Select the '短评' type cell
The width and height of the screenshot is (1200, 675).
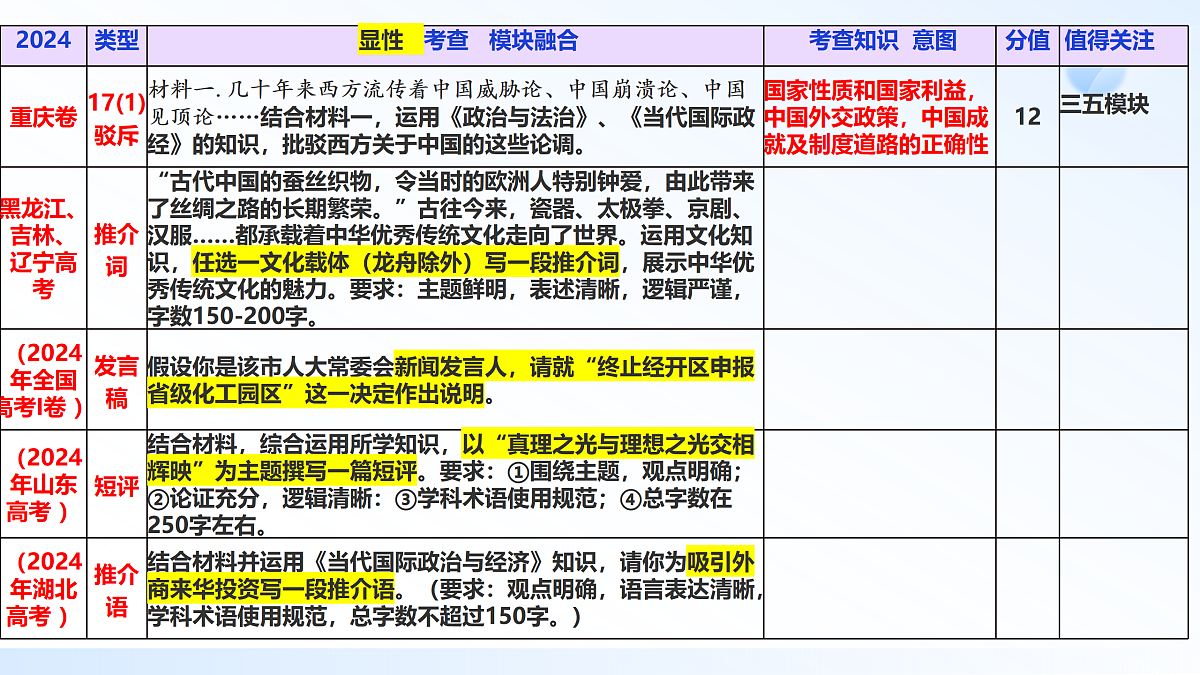point(117,486)
